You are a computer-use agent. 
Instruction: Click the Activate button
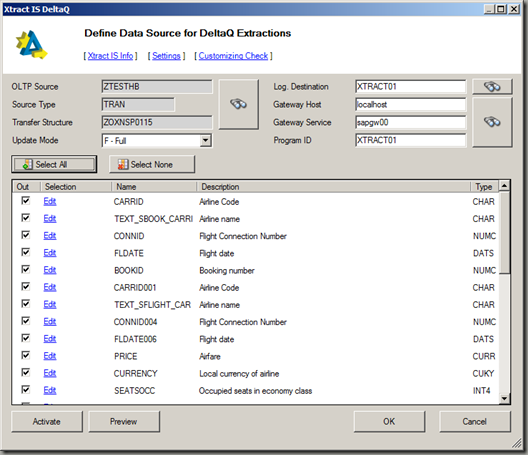47,421
